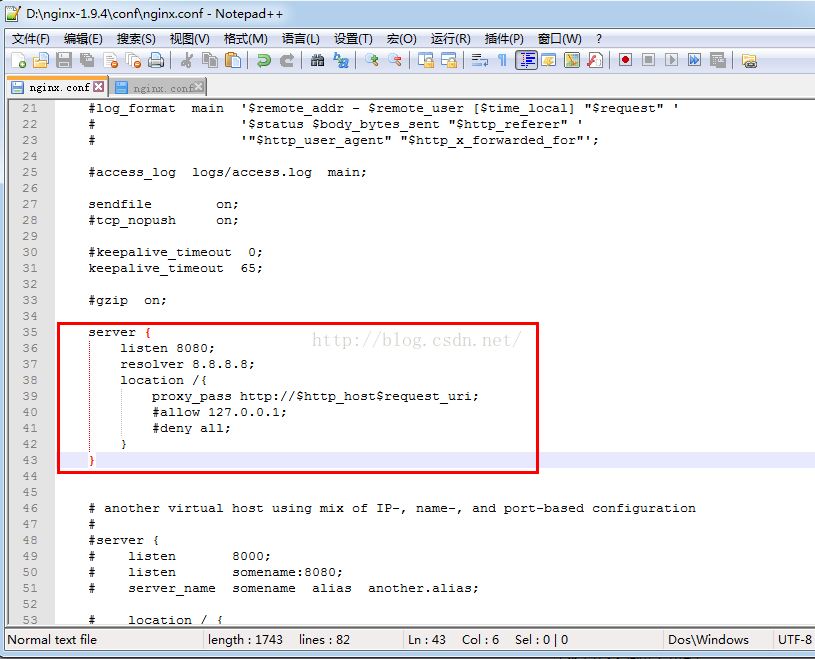Click the Open file folder icon
This screenshot has height=659, width=815.
pyautogui.click(x=41, y=60)
